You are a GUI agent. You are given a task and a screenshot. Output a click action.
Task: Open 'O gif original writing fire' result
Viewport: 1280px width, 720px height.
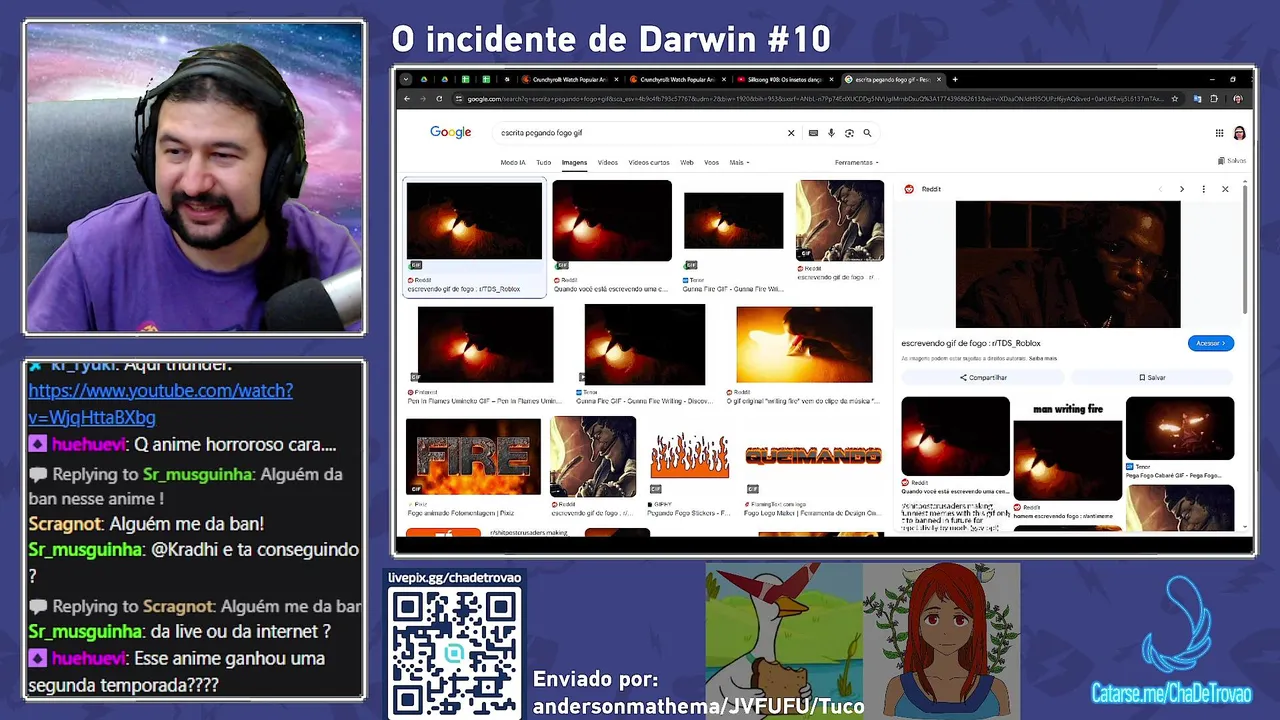coord(804,345)
